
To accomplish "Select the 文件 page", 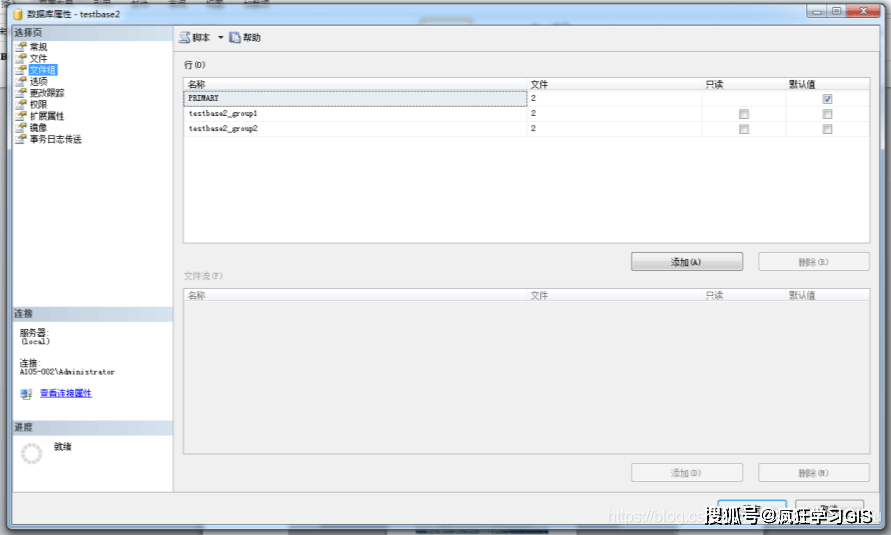I will click(39, 58).
